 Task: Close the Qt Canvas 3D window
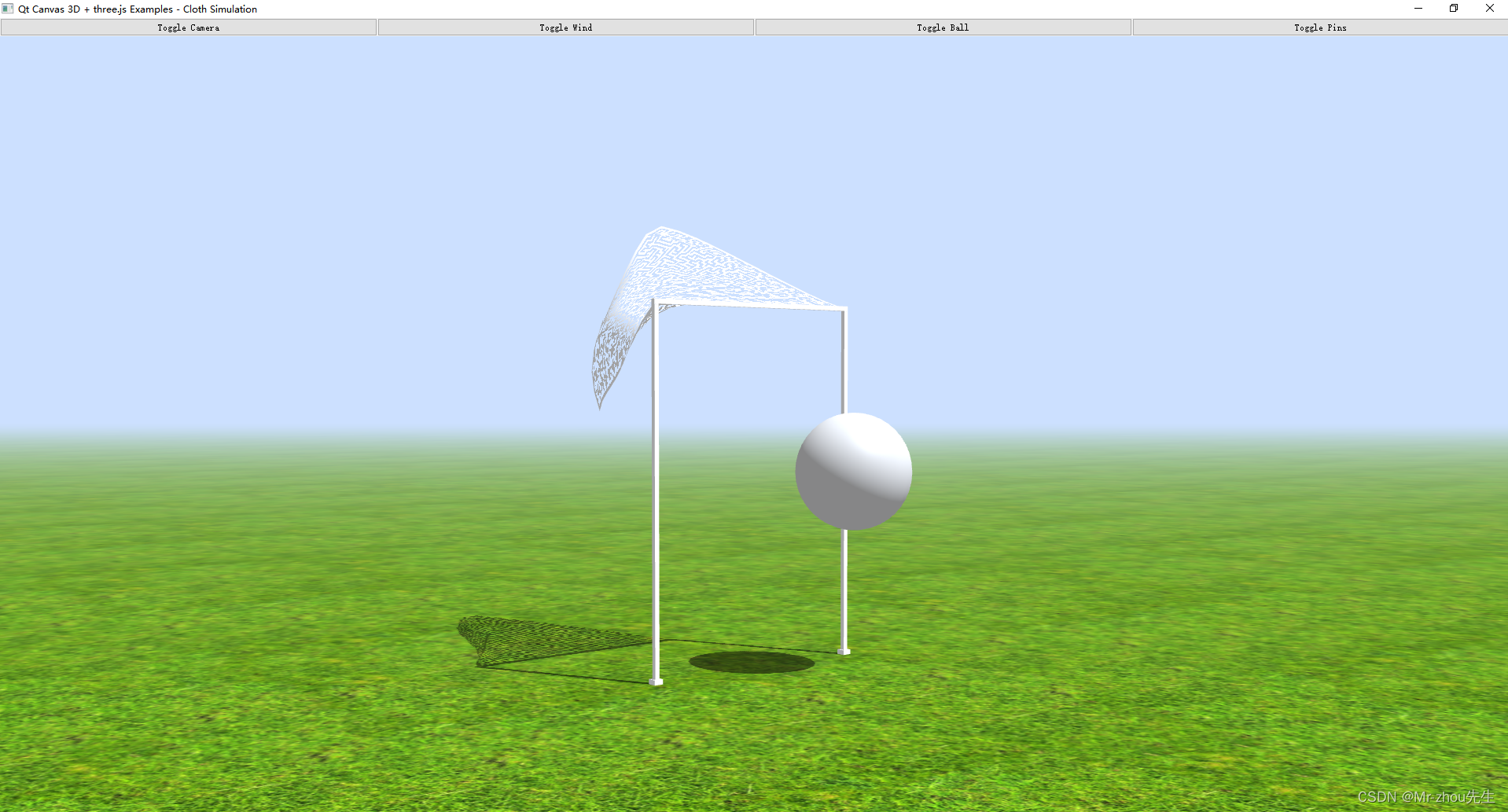click(1489, 9)
